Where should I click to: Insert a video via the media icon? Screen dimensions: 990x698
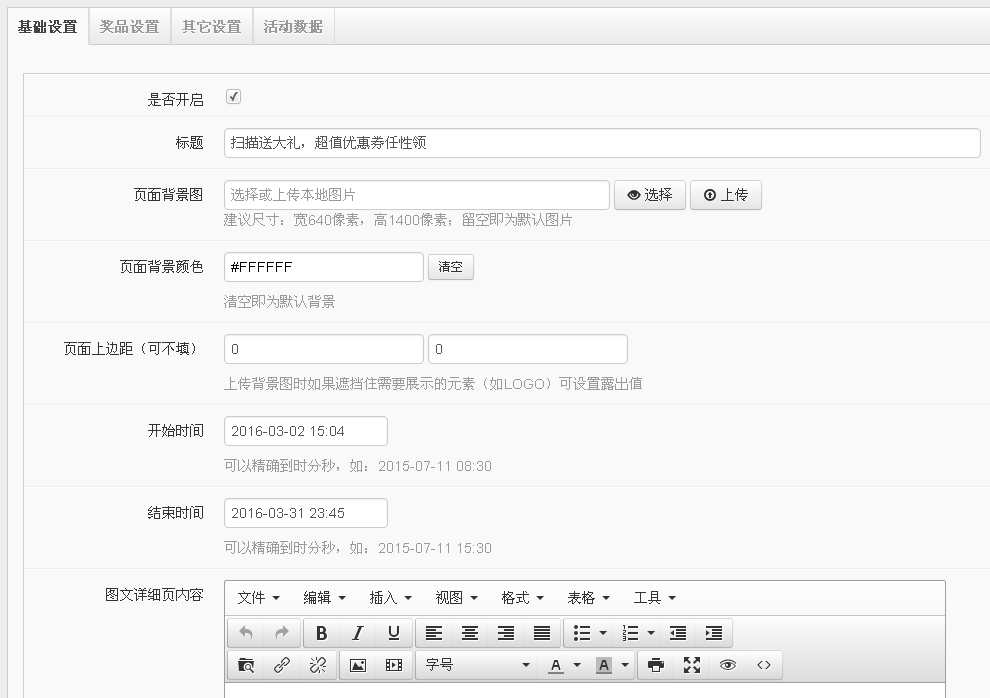point(391,663)
